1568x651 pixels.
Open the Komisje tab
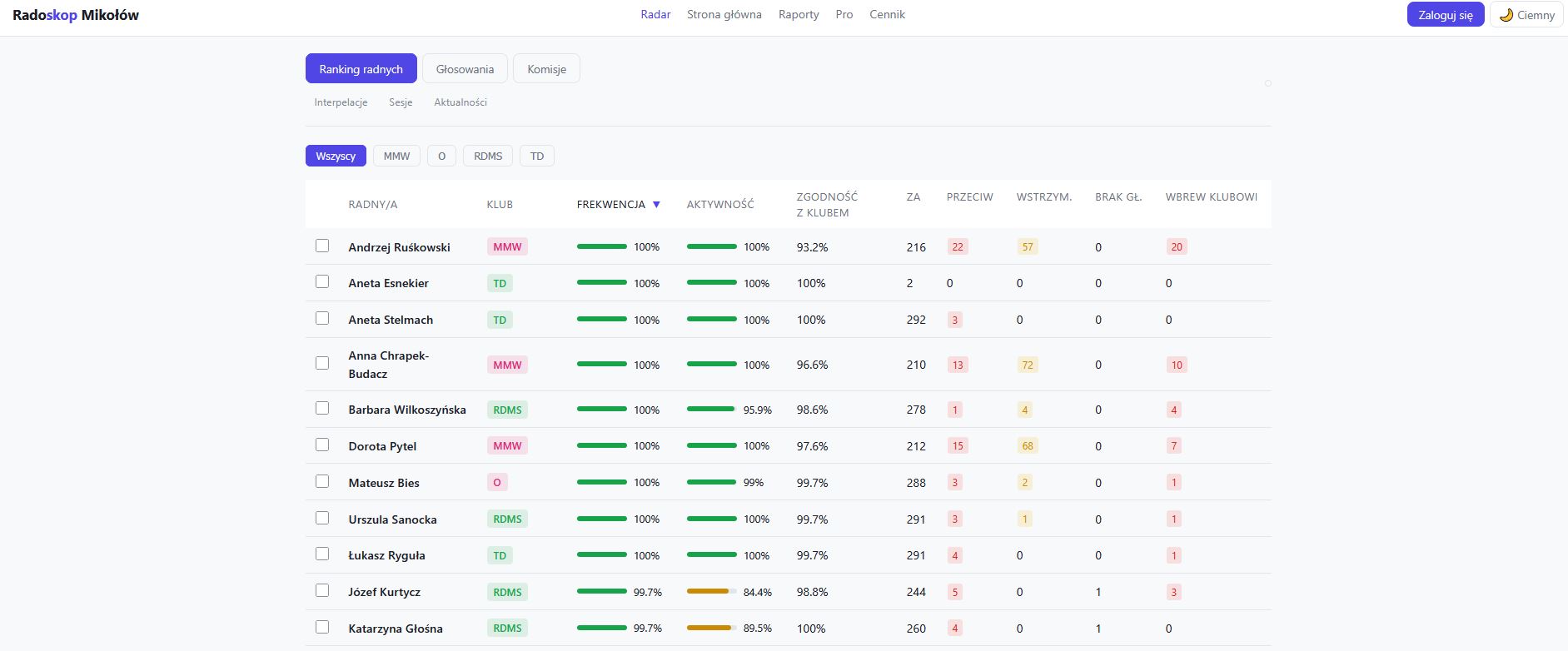pyautogui.click(x=546, y=69)
